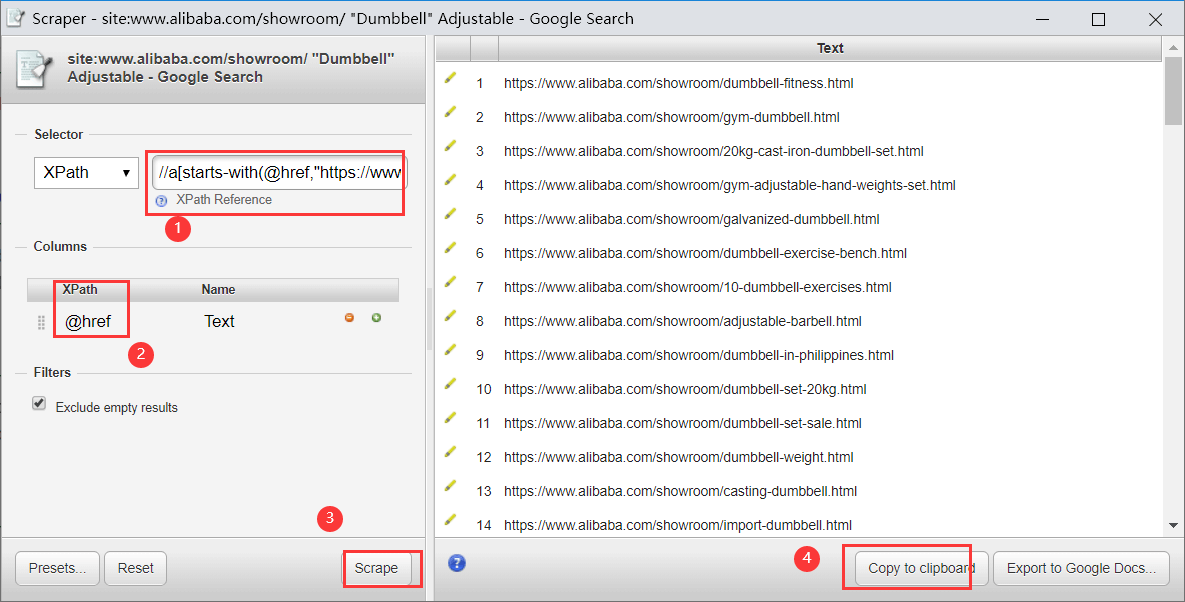Maximize the Scraper window

point(1099,20)
